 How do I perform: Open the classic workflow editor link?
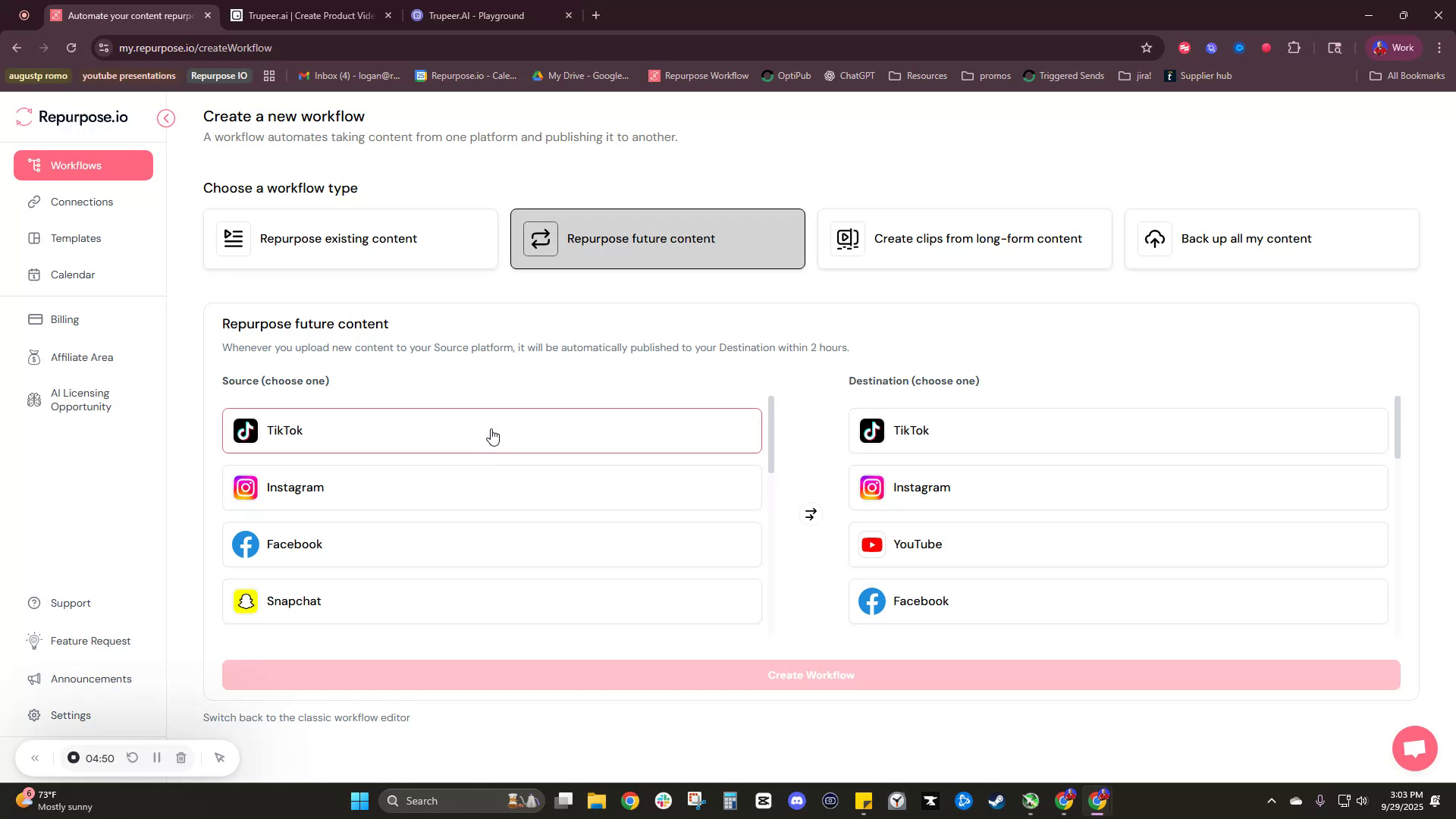tap(306, 717)
